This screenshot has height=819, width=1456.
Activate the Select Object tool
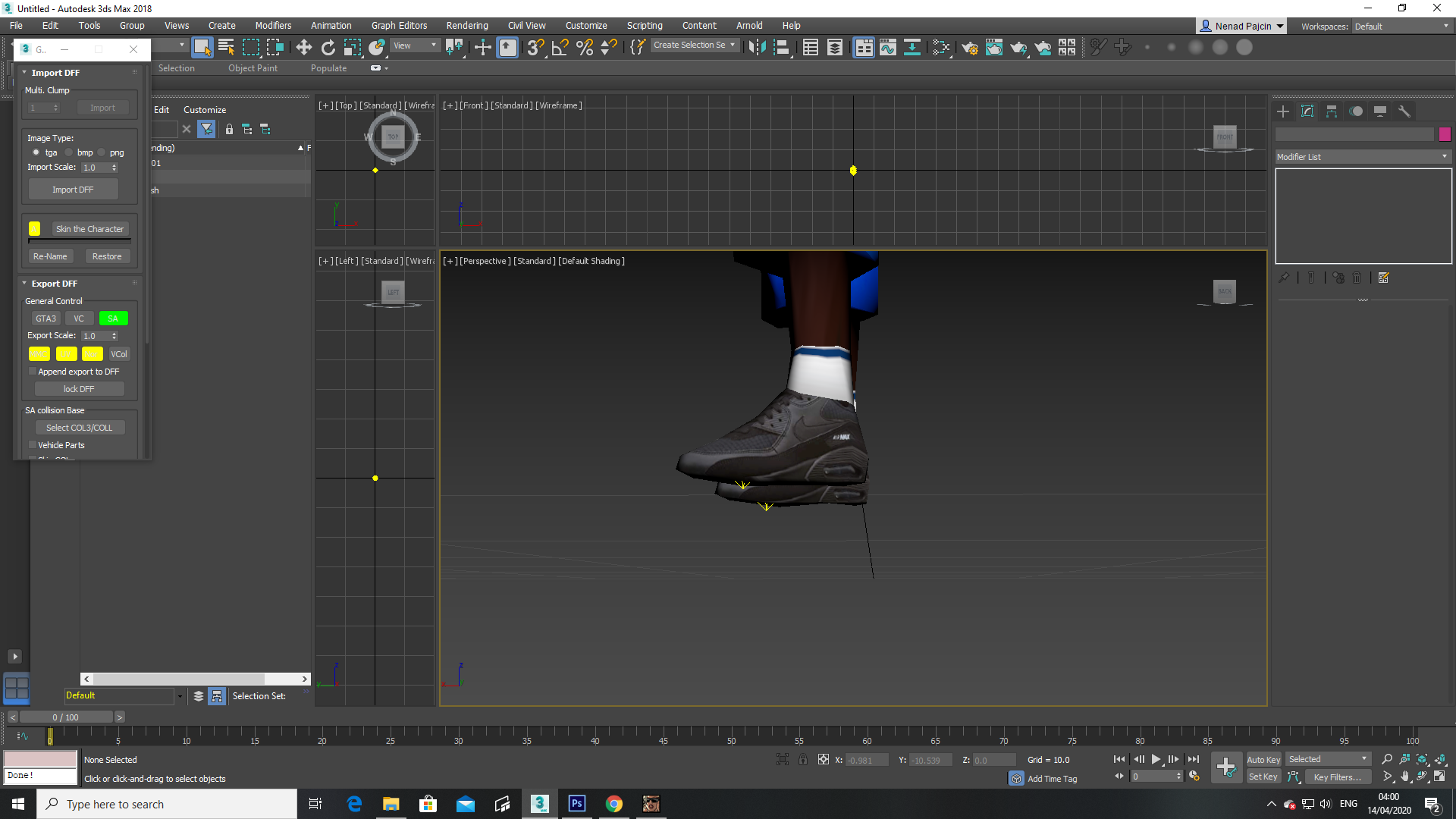[202, 47]
